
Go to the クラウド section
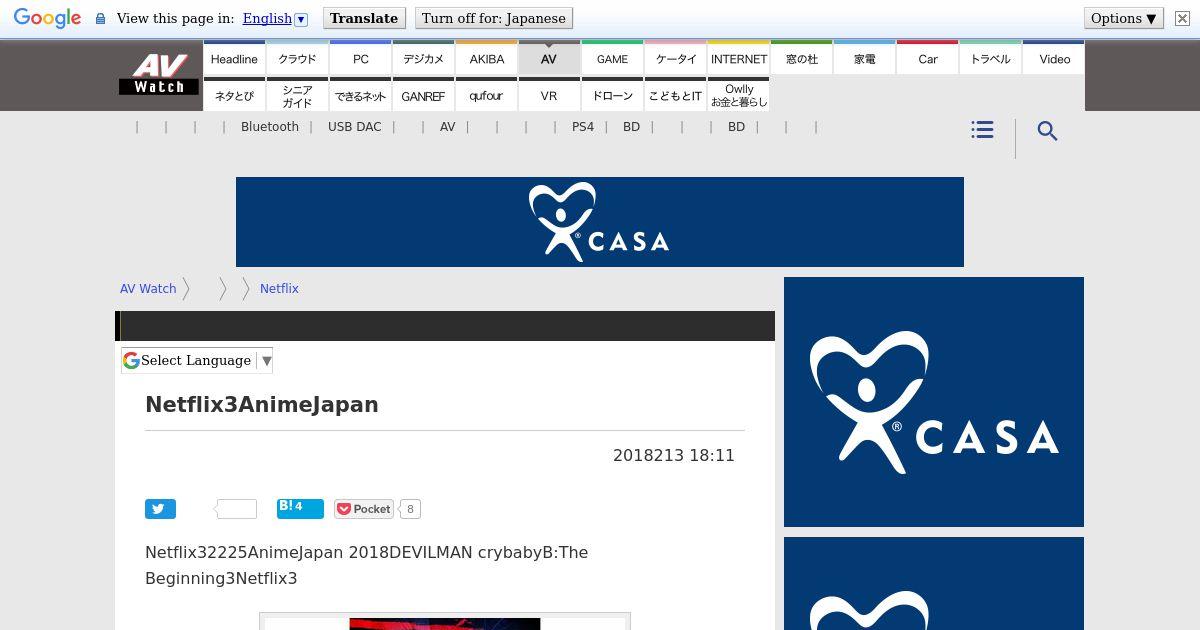click(297, 59)
